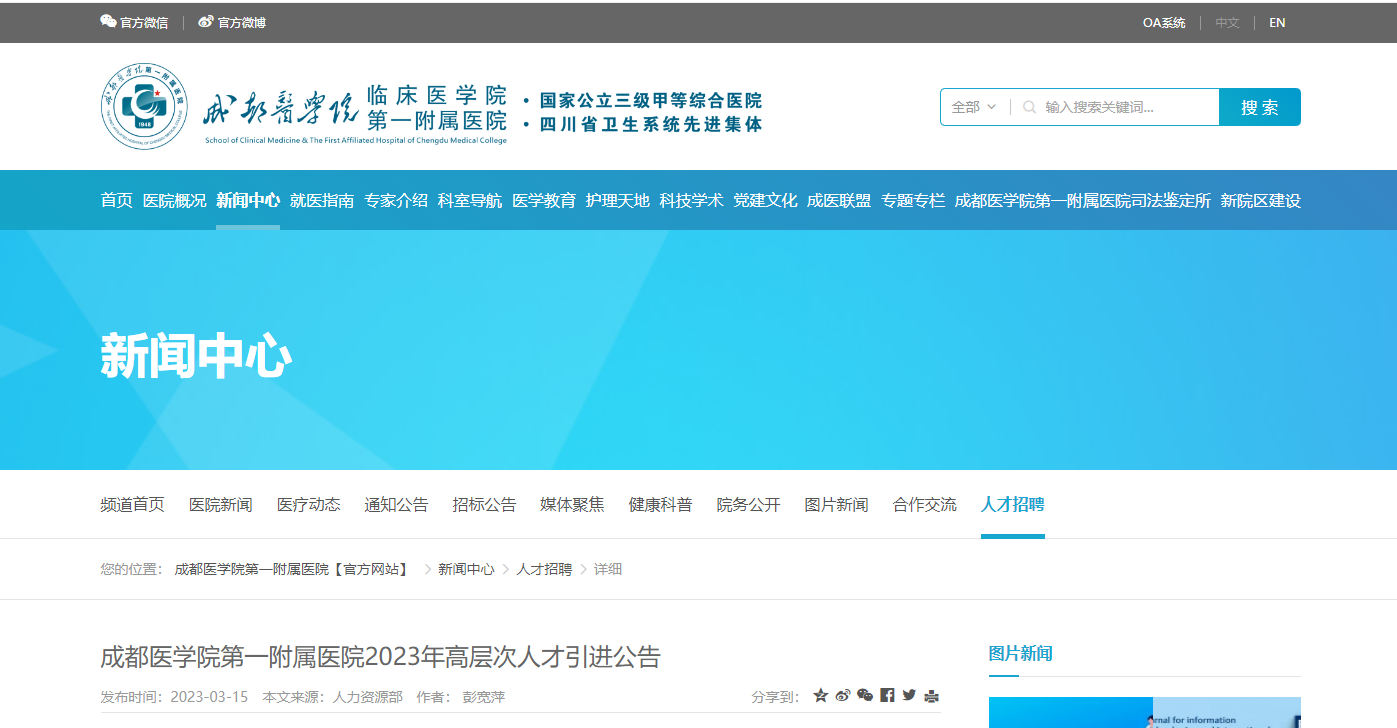Switch site language to 中文
Image resolution: width=1397 pixels, height=728 pixels.
1227,22
